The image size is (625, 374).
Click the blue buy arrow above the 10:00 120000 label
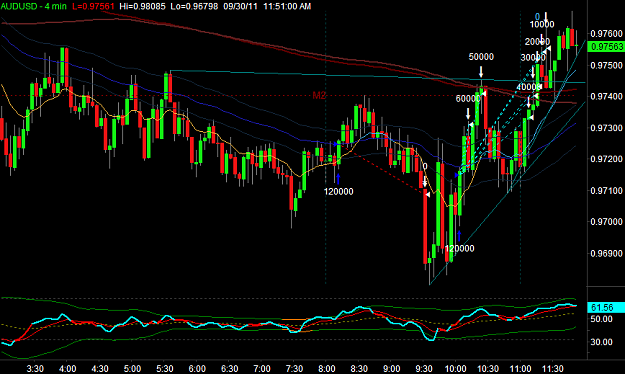[x=459, y=236]
